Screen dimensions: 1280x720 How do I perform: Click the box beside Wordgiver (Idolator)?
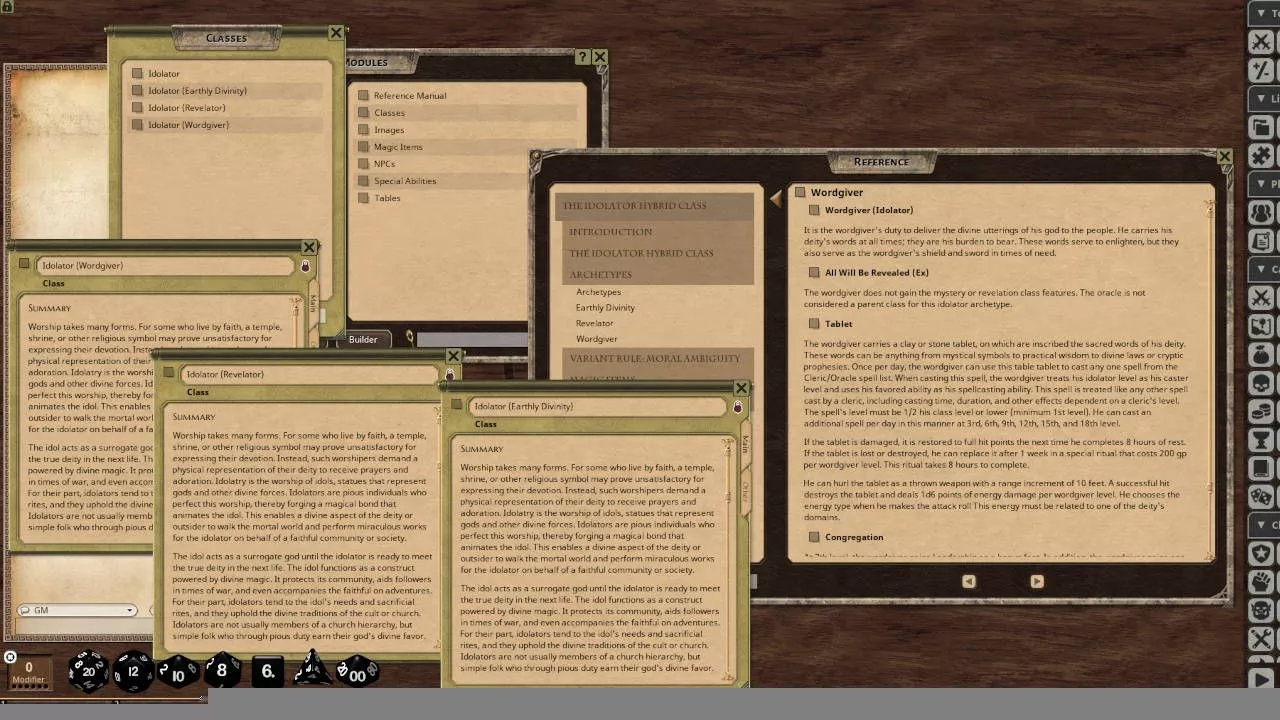[x=814, y=210]
